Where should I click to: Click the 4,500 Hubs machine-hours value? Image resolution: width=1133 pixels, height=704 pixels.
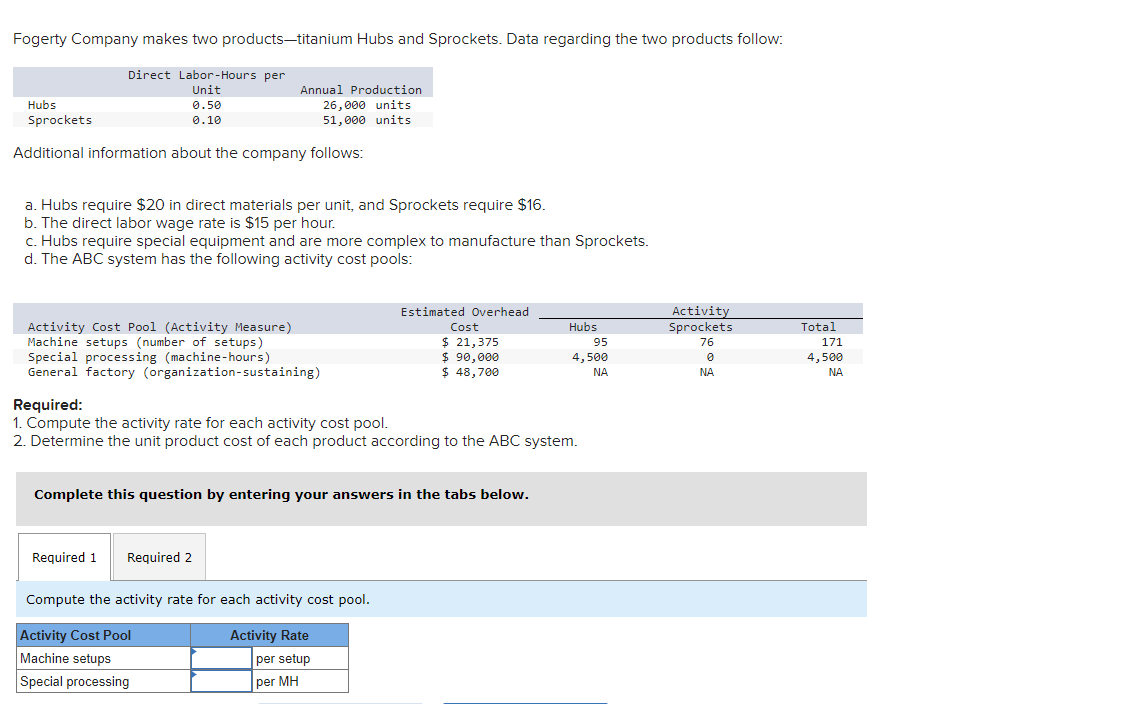point(590,357)
